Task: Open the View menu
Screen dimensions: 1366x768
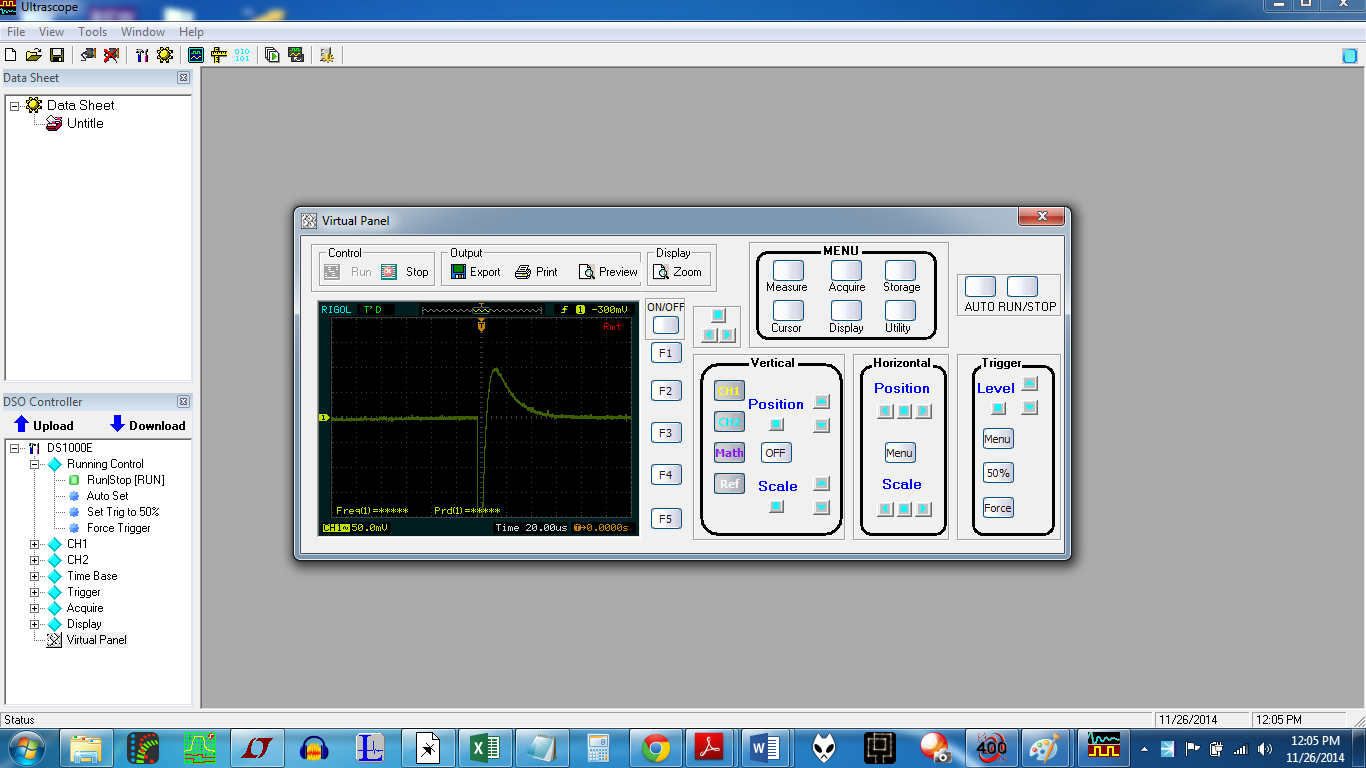Action: click(51, 32)
